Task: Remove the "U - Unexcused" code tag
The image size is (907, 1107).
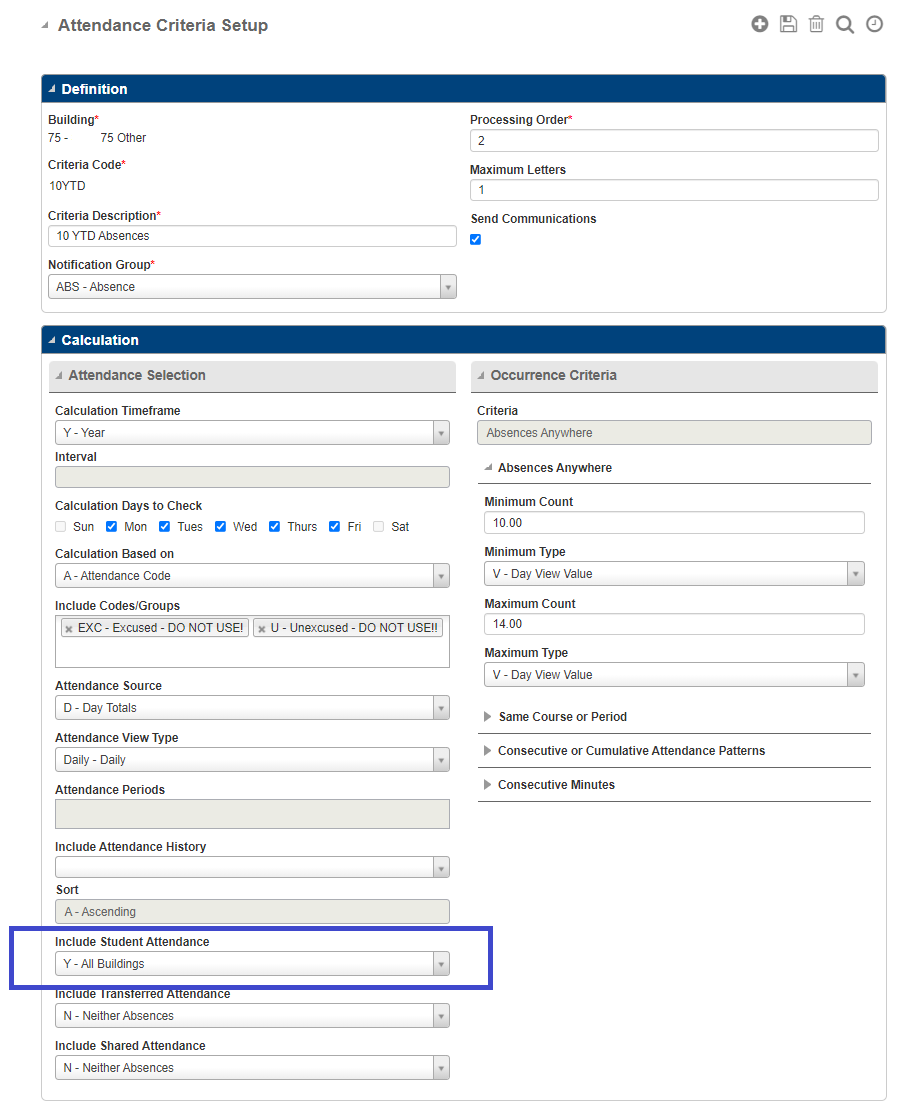Action: [260, 627]
